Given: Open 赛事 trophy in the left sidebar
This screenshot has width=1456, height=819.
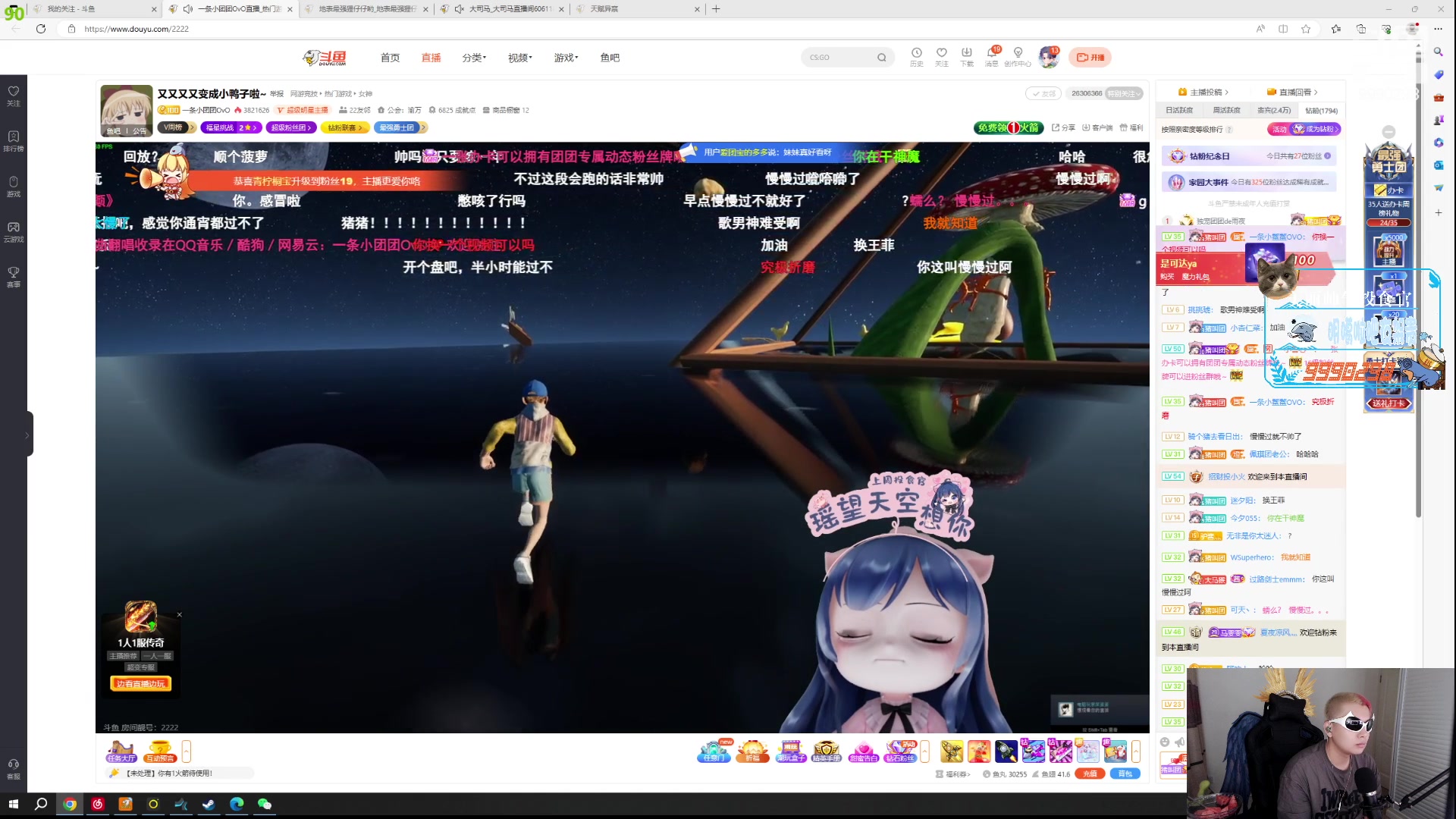Looking at the screenshot, I should pos(14,277).
